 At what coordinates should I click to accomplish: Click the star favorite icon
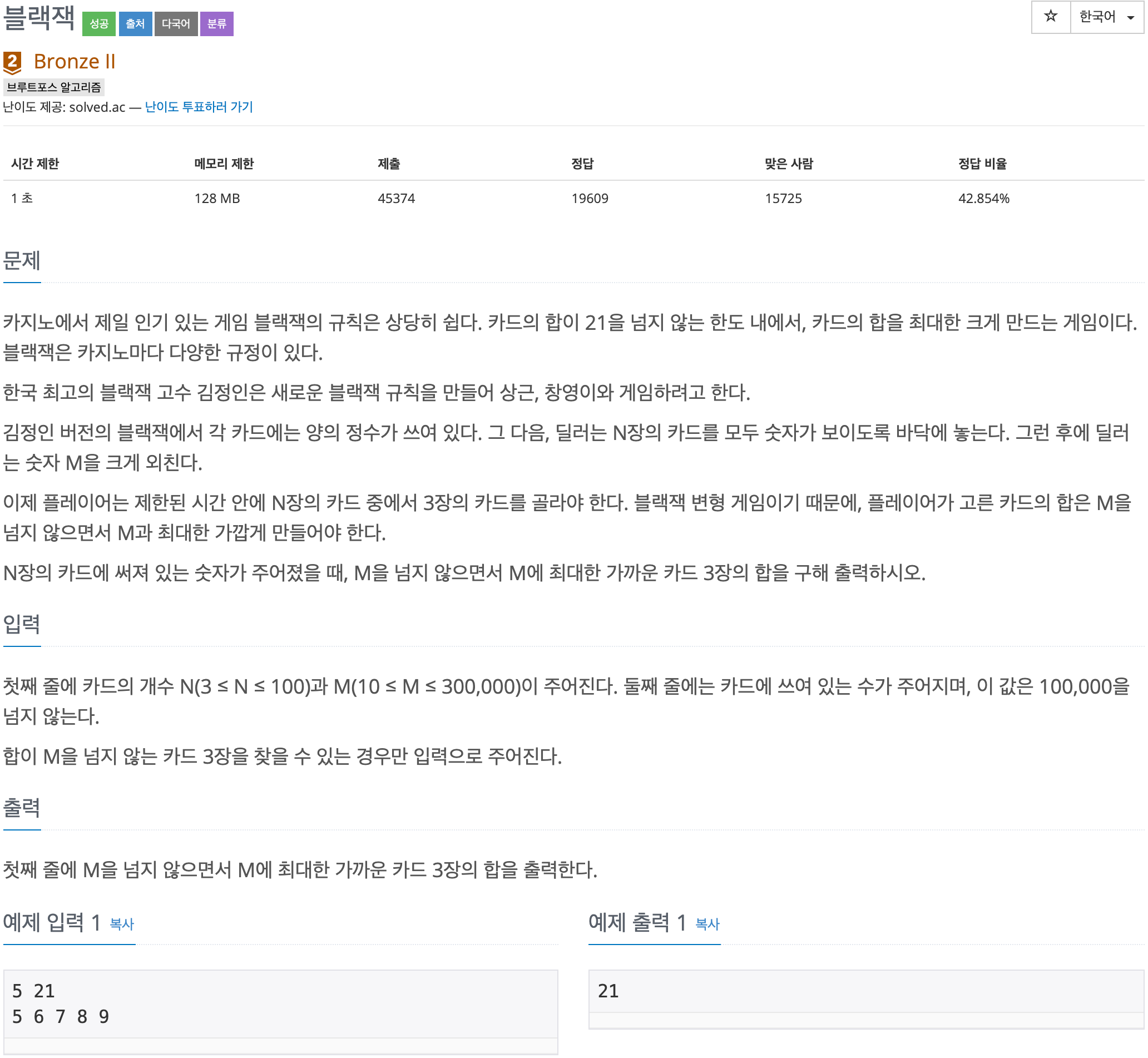click(x=1052, y=17)
